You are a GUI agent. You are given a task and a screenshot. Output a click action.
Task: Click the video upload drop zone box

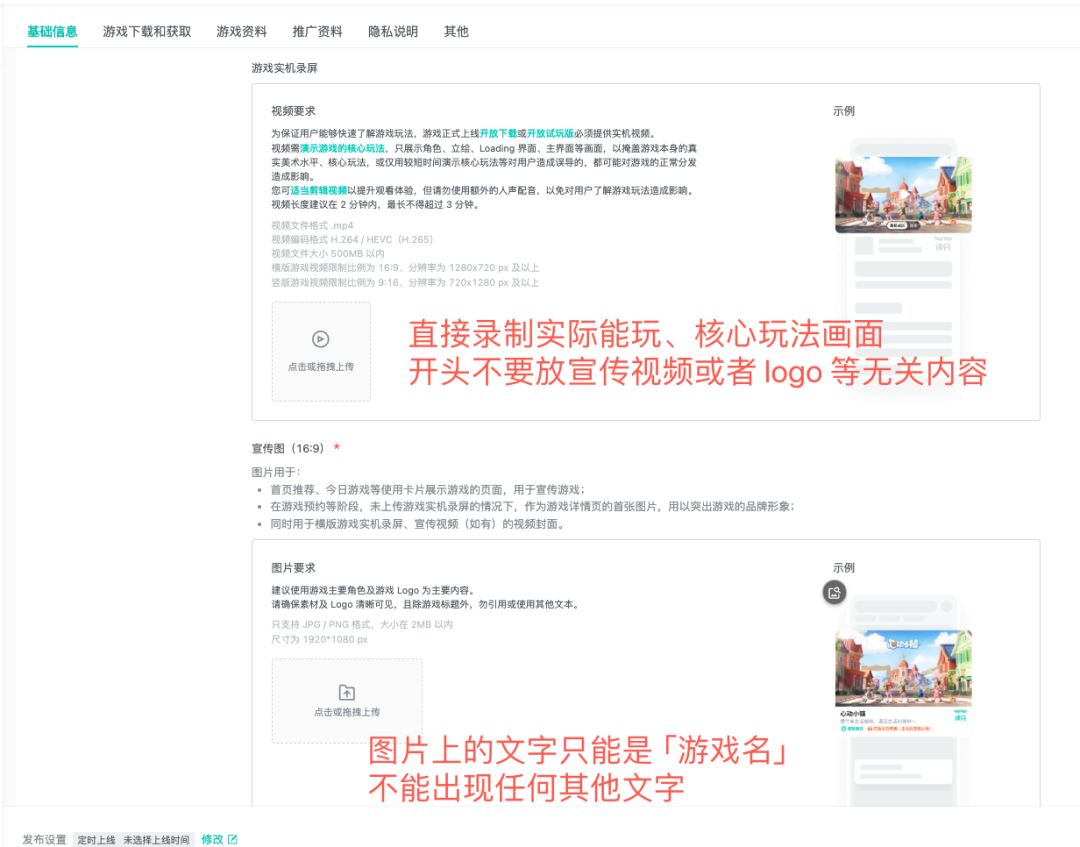pyautogui.click(x=321, y=351)
